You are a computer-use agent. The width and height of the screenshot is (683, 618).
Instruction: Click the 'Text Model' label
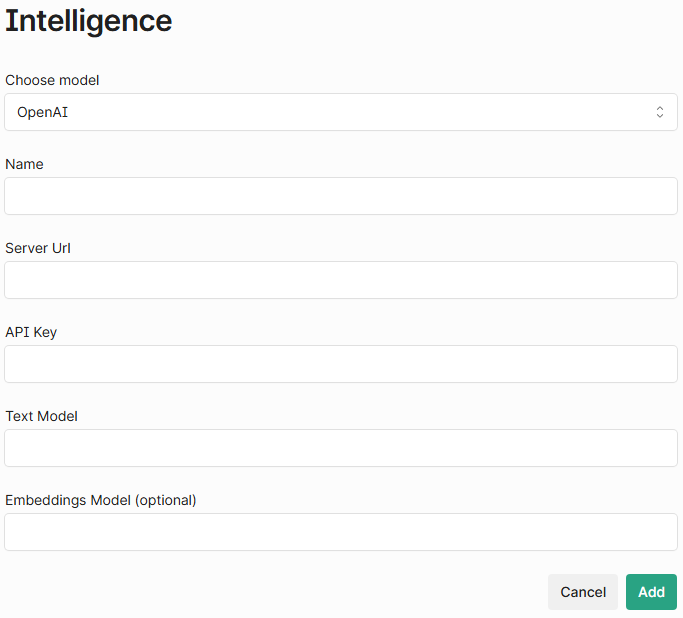[x=41, y=416]
